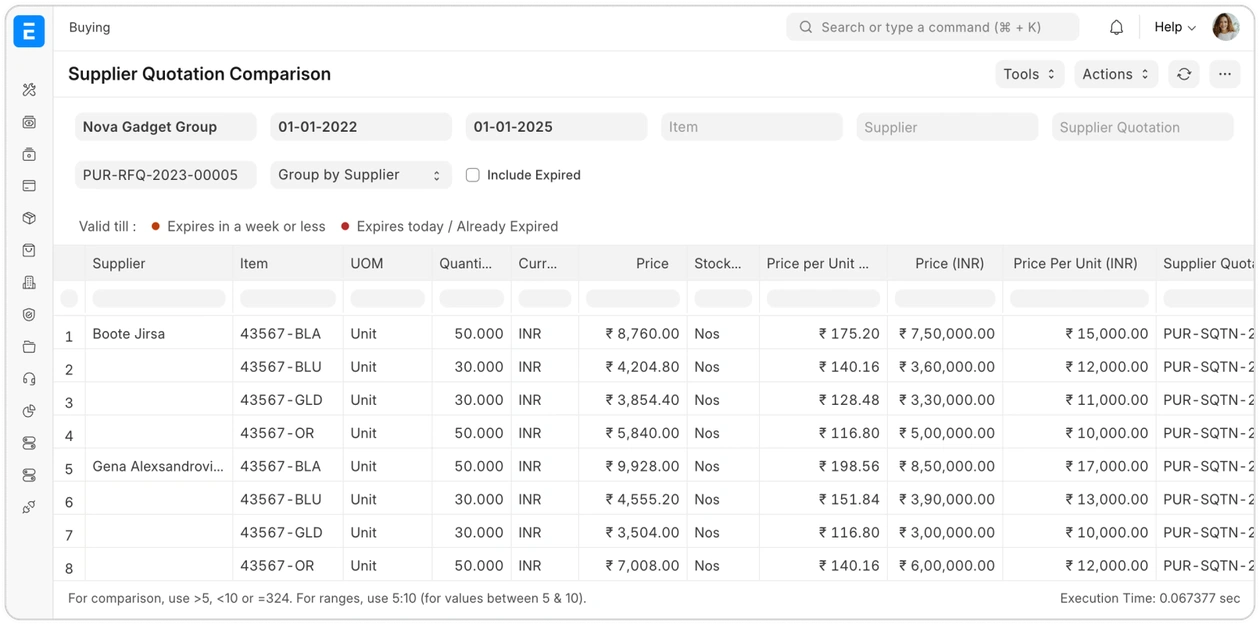1260x625 pixels.
Task: Open the Help menu
Action: coord(1174,28)
